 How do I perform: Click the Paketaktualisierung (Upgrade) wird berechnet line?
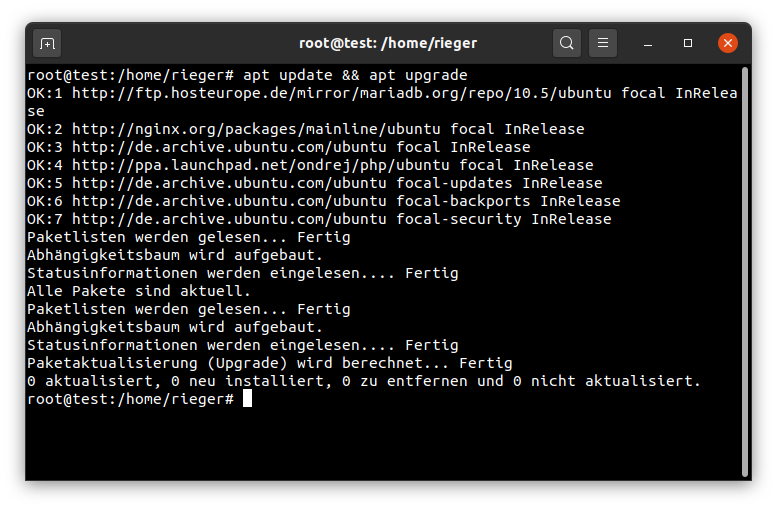[270, 363]
